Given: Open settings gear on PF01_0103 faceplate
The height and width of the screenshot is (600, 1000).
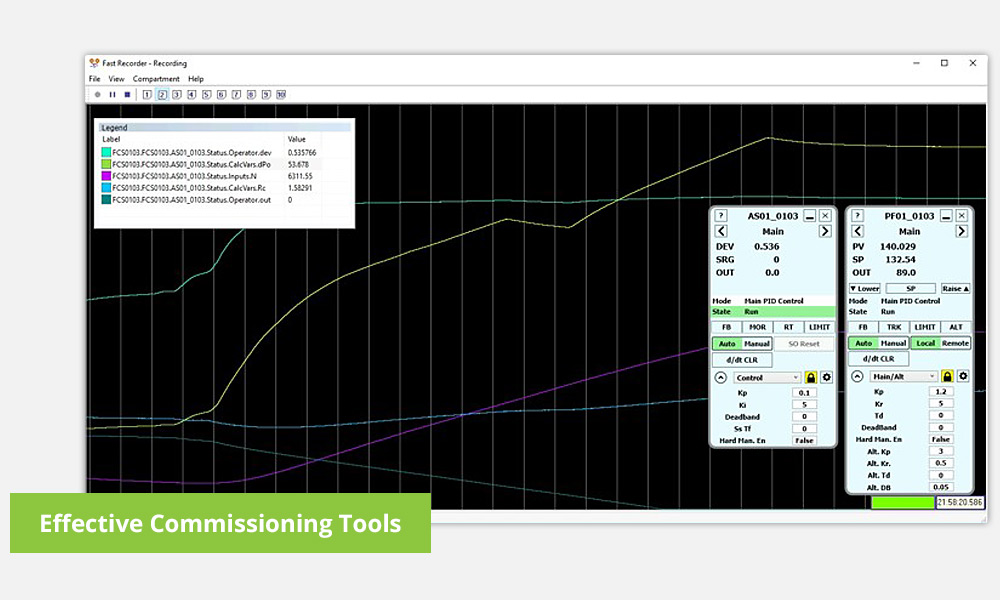Looking at the screenshot, I should pyautogui.click(x=963, y=376).
